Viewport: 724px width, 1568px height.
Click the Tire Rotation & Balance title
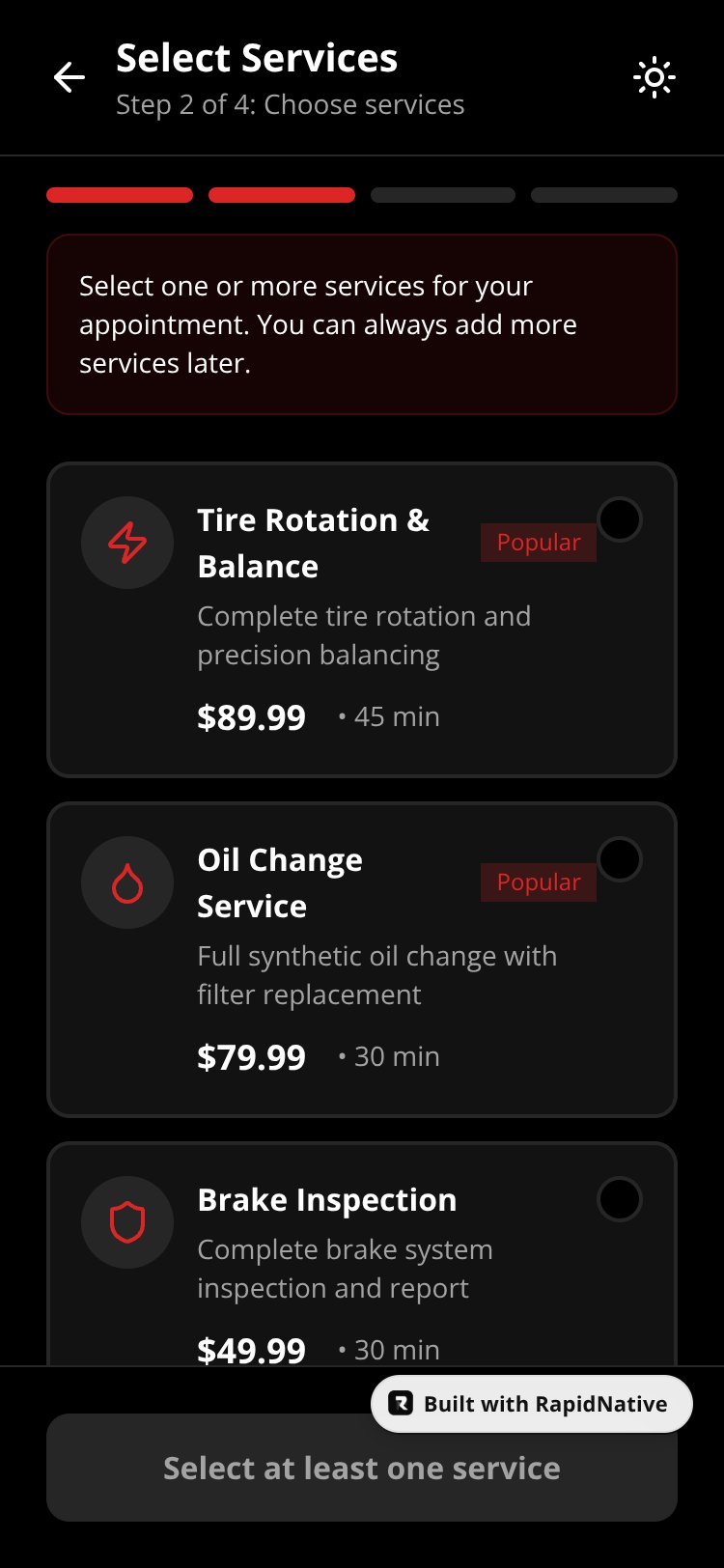coord(314,543)
